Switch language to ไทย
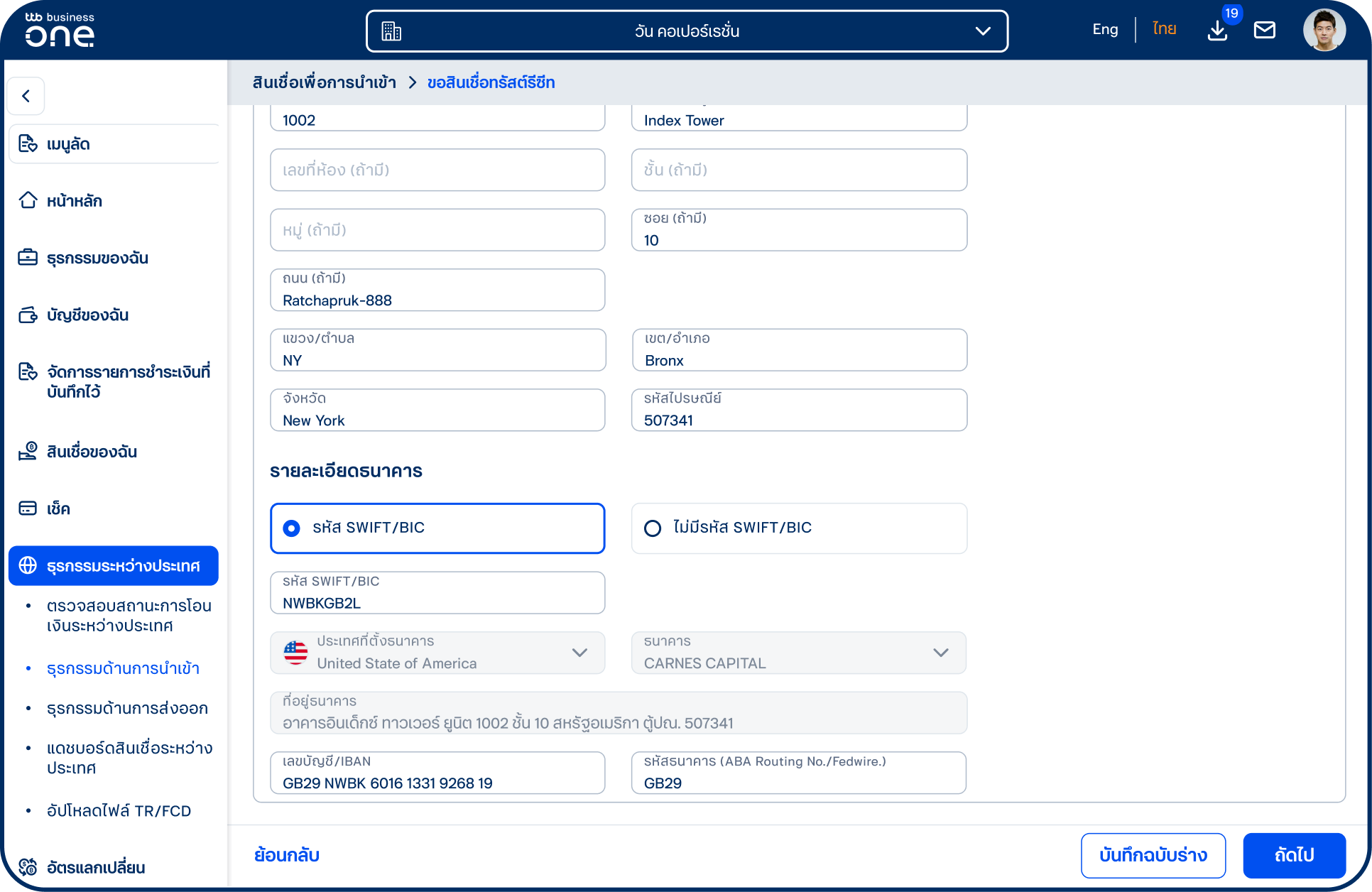The height and width of the screenshot is (892, 1372). click(1165, 29)
